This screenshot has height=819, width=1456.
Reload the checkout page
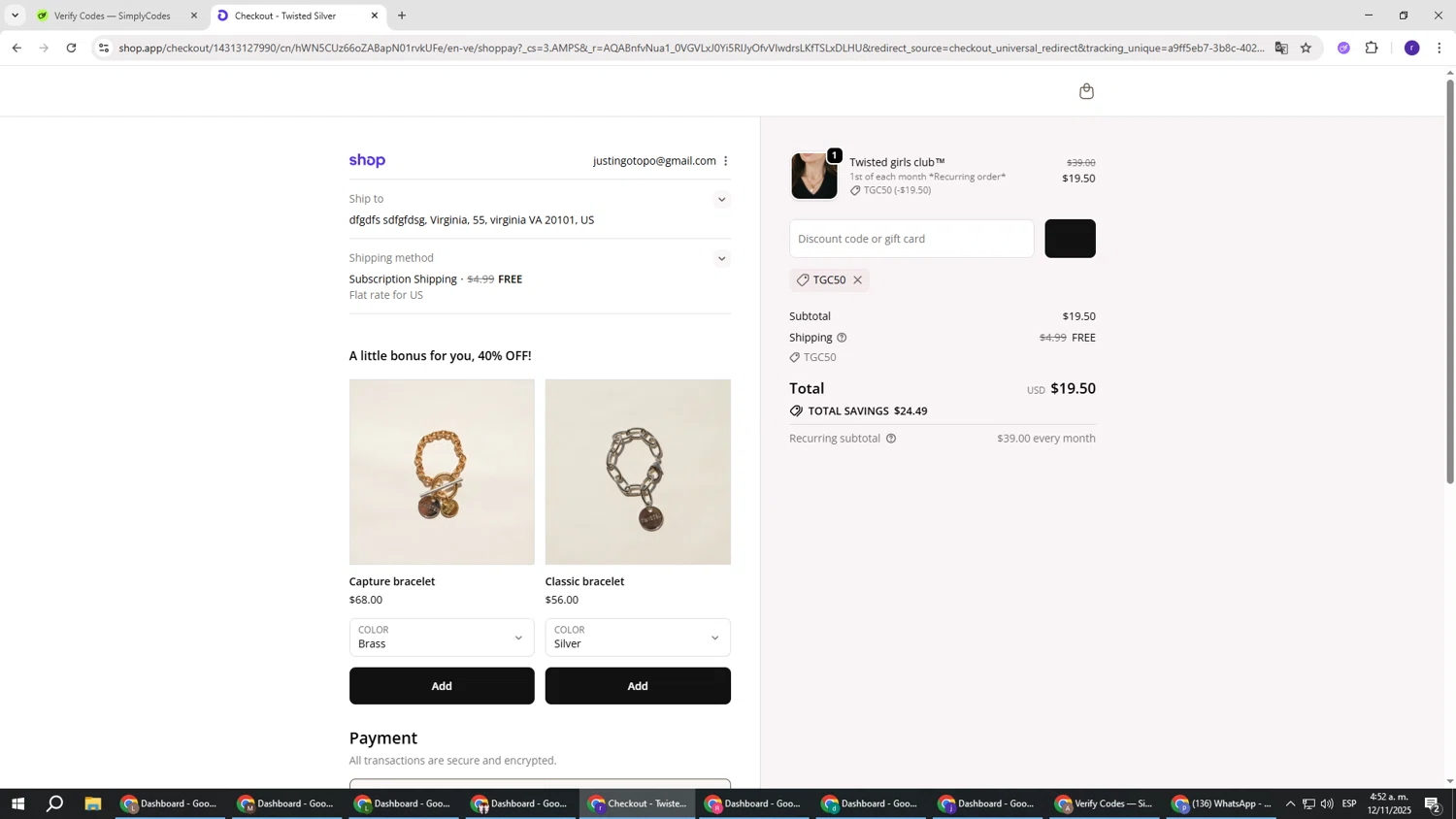tap(71, 48)
